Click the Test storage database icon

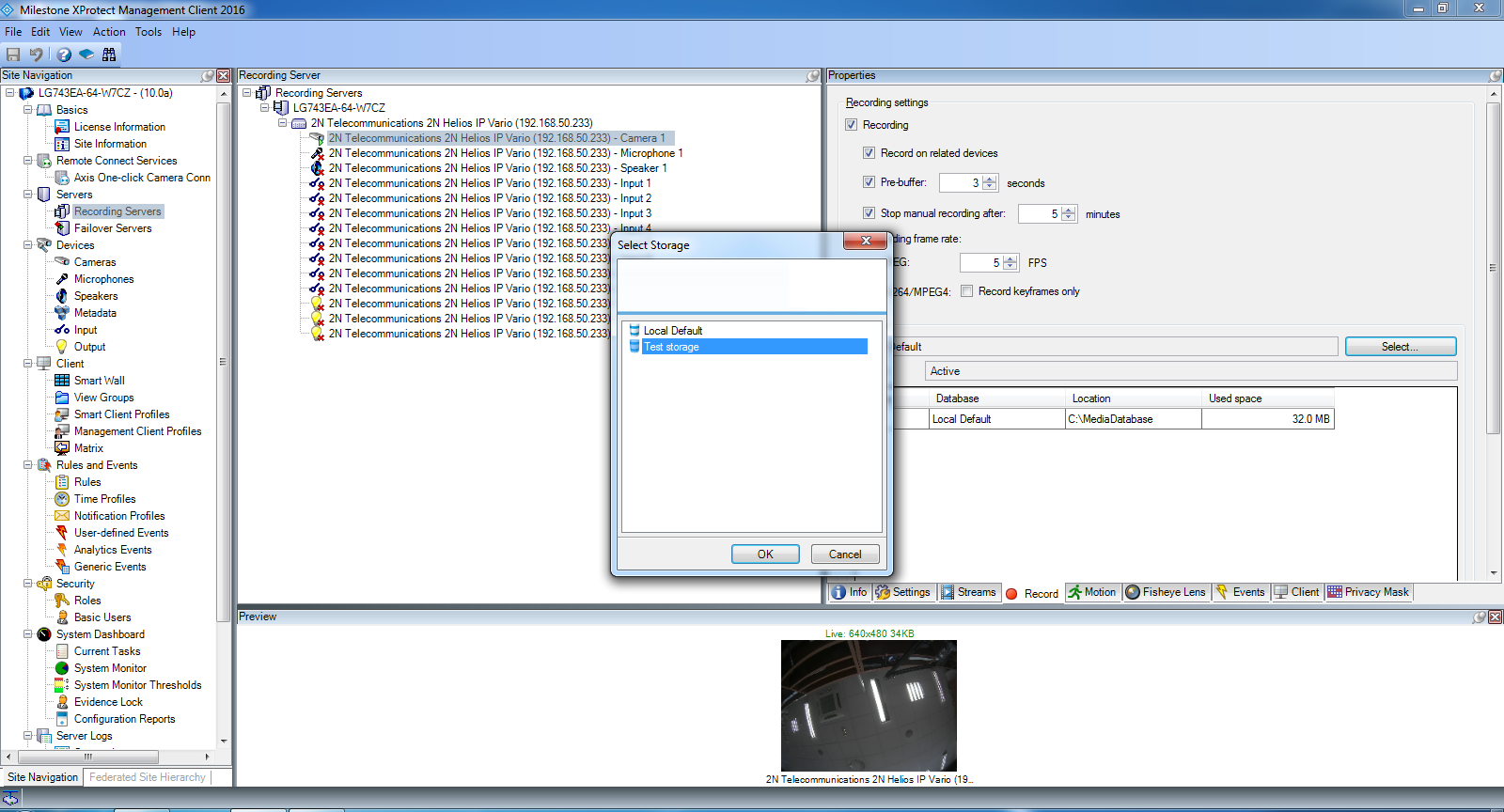(634, 347)
